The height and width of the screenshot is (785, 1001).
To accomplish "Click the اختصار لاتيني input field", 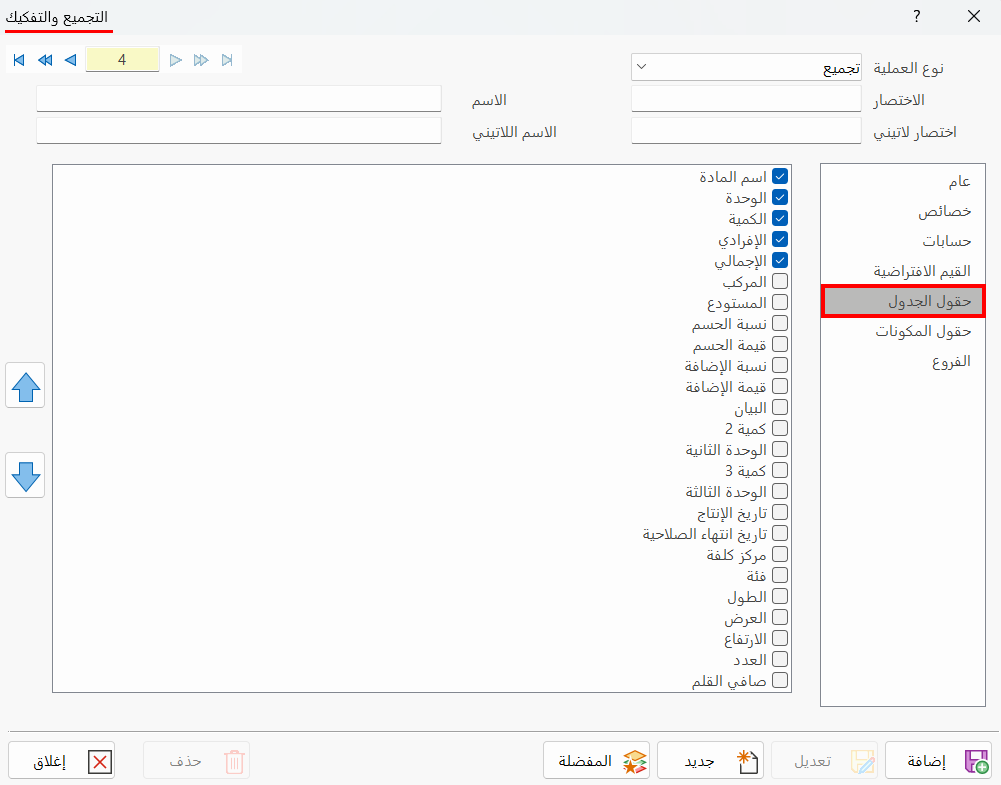I will (x=746, y=131).
